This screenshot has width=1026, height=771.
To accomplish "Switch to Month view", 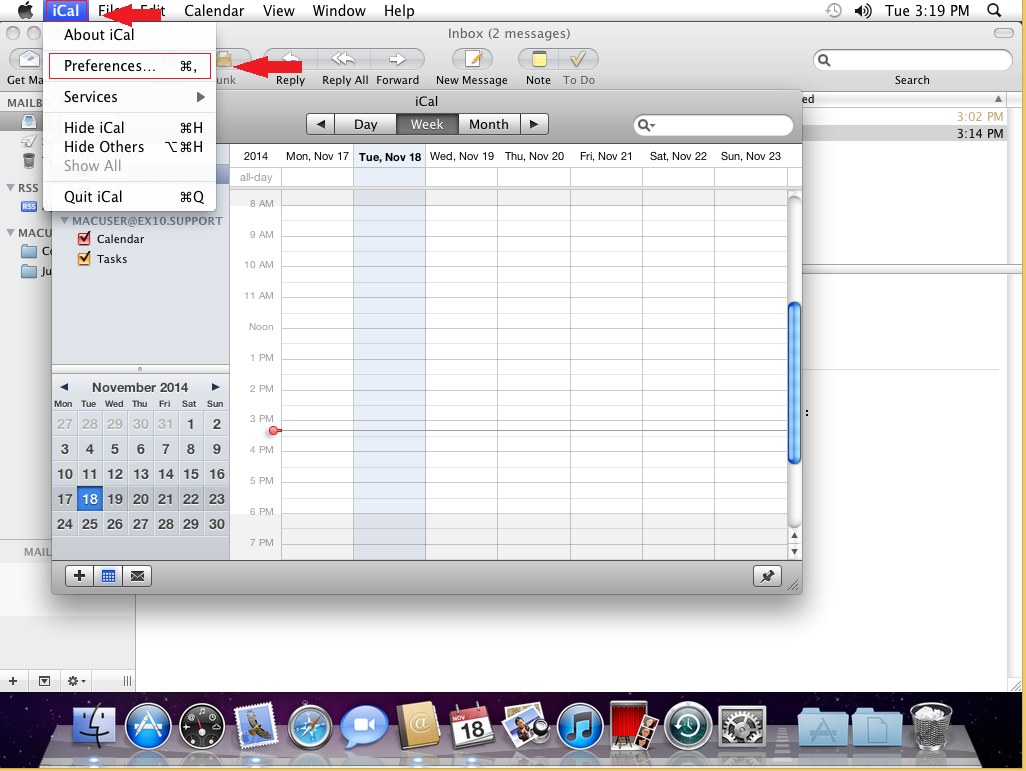I will pos(488,124).
